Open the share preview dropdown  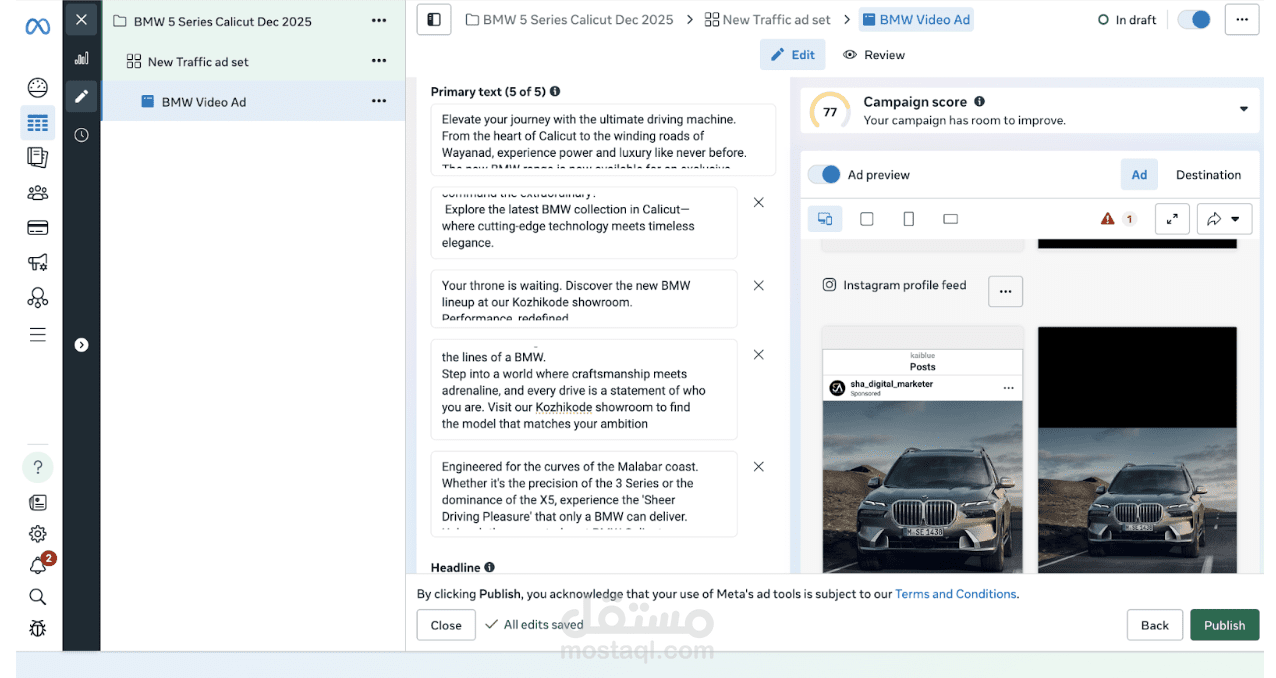tap(1224, 219)
